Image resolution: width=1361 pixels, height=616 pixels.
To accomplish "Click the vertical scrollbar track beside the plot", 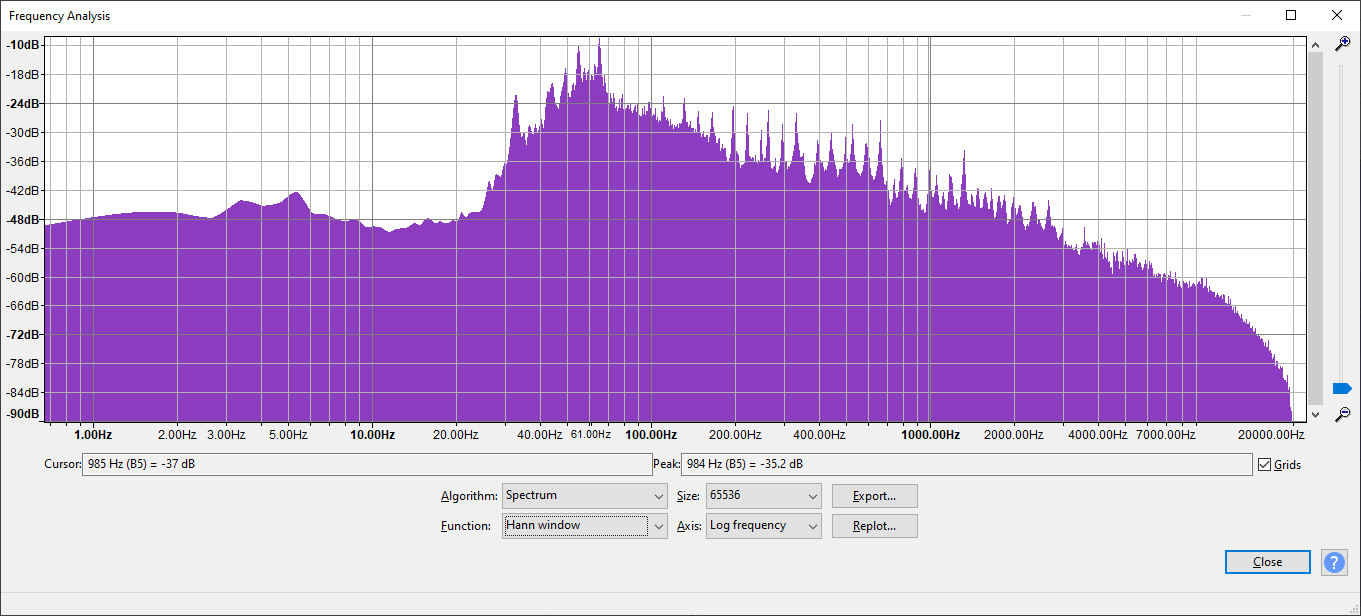I will click(1315, 230).
